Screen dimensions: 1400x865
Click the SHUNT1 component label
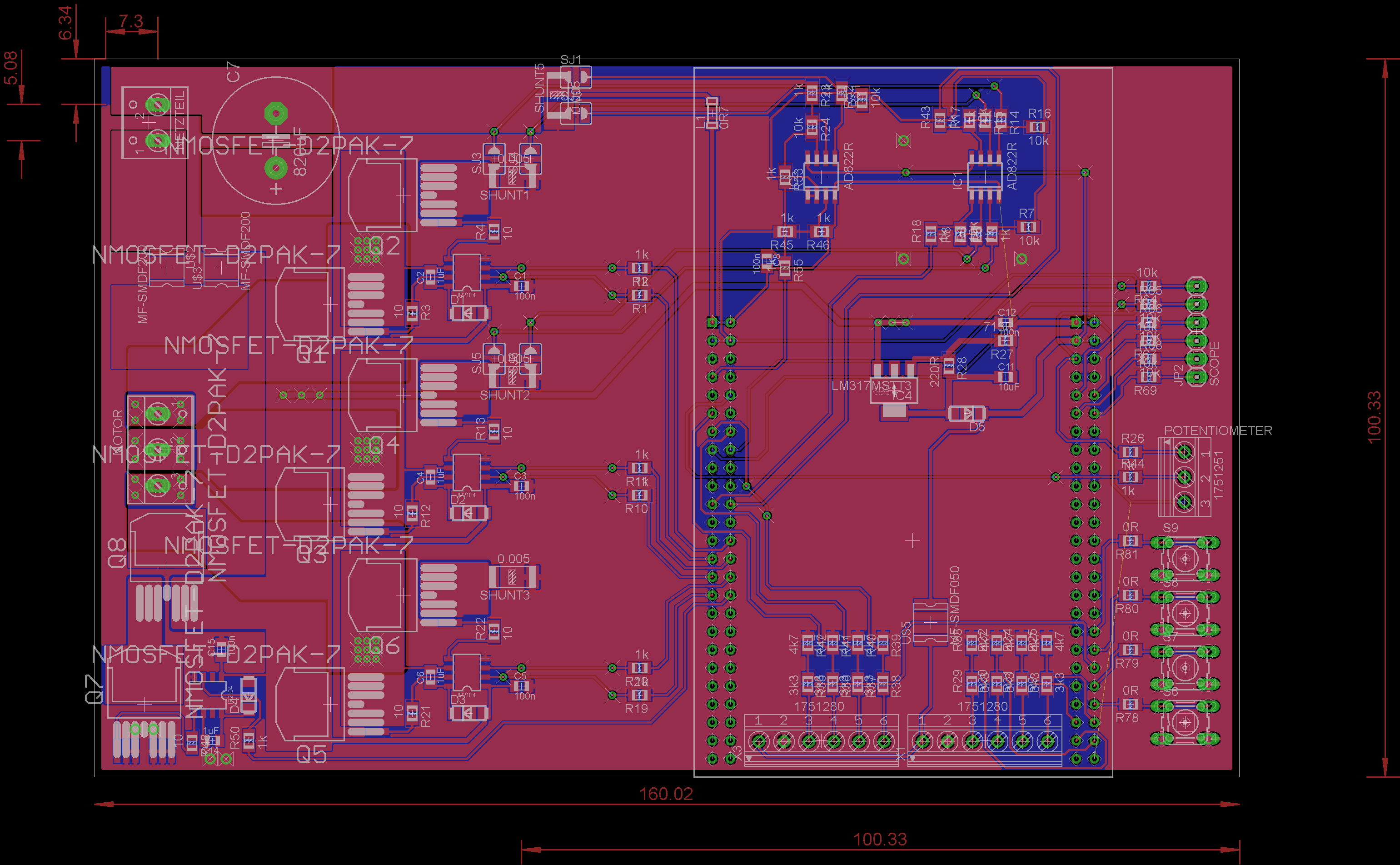coord(504,195)
